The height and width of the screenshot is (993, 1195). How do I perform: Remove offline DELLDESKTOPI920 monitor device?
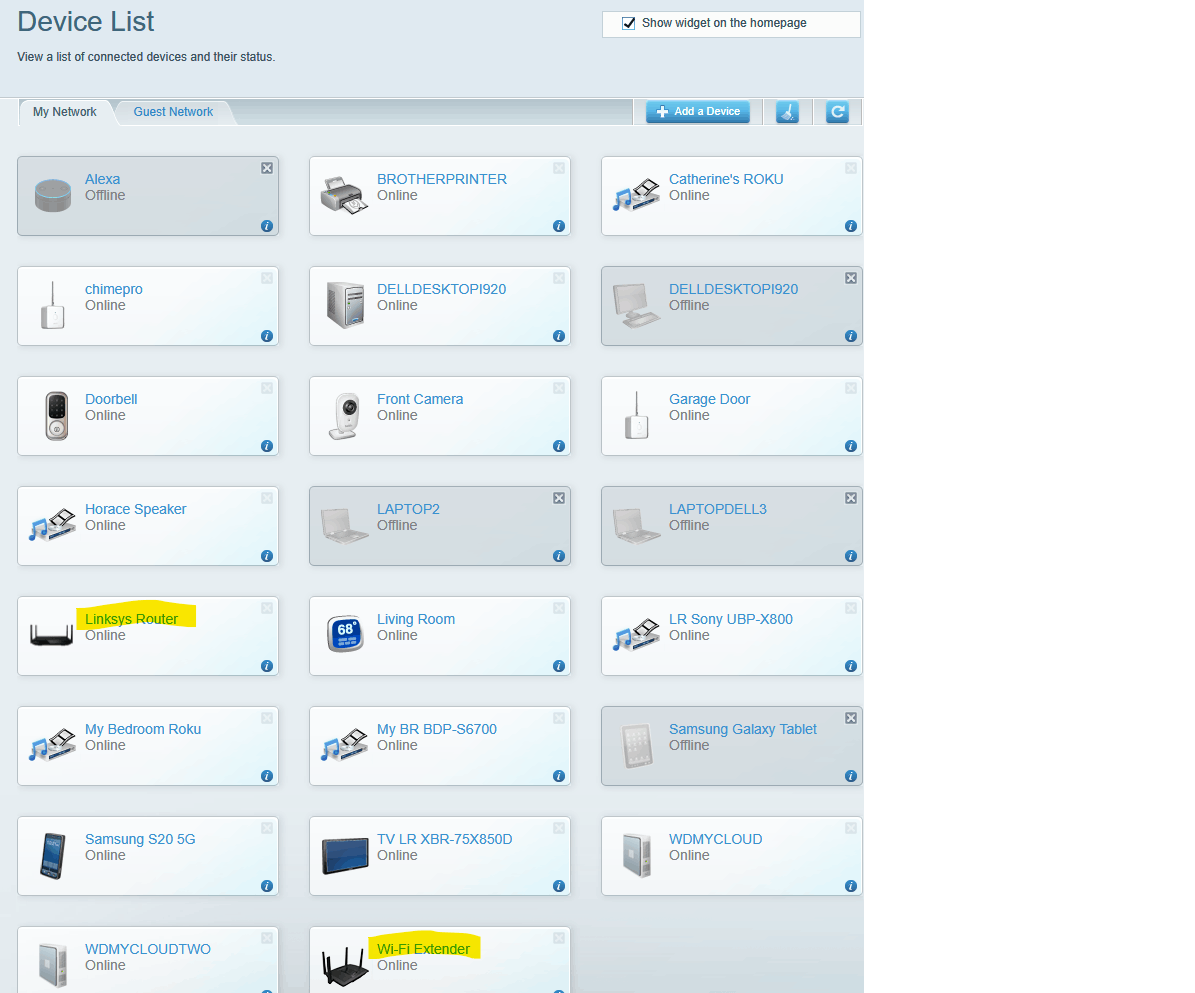pyautogui.click(x=851, y=278)
